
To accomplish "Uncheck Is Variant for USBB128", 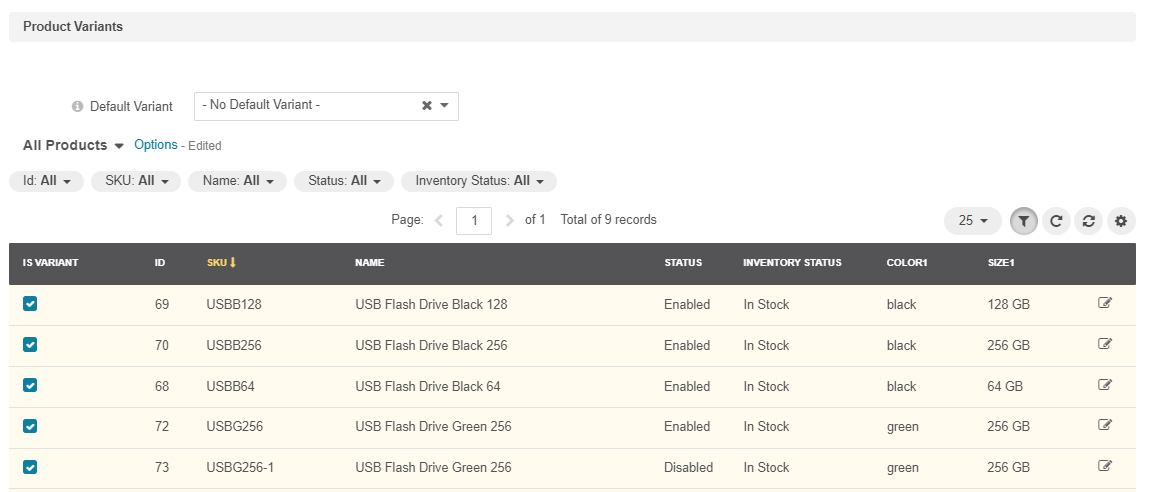I will pyautogui.click(x=30, y=304).
